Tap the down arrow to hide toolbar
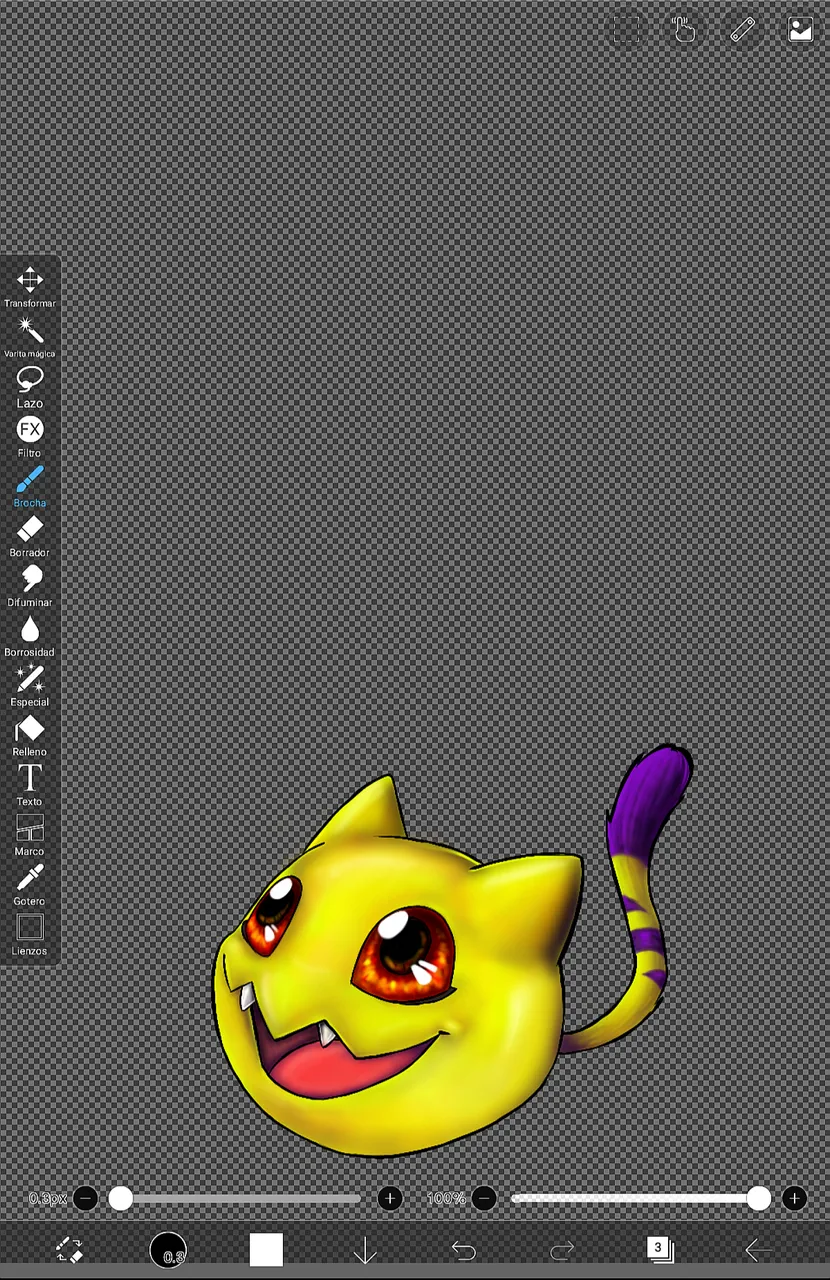 tap(365, 1250)
